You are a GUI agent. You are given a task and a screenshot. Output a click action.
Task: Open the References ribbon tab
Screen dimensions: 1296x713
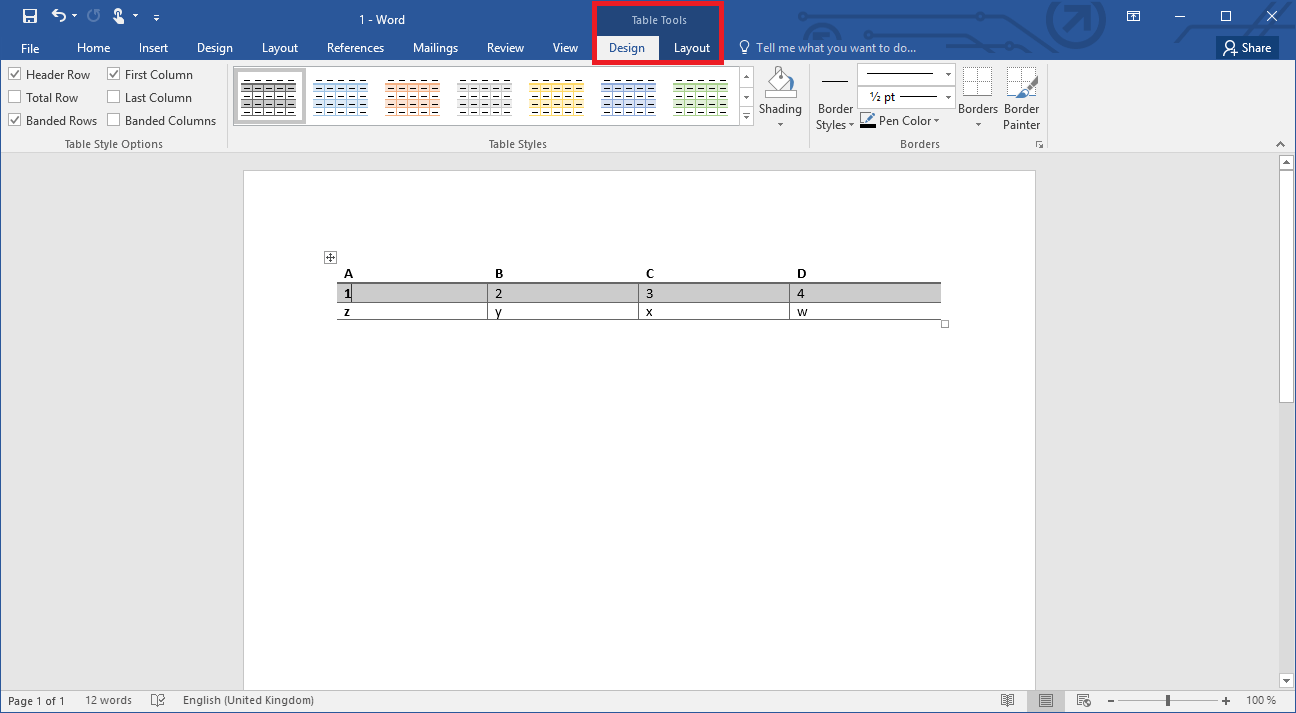click(x=355, y=47)
